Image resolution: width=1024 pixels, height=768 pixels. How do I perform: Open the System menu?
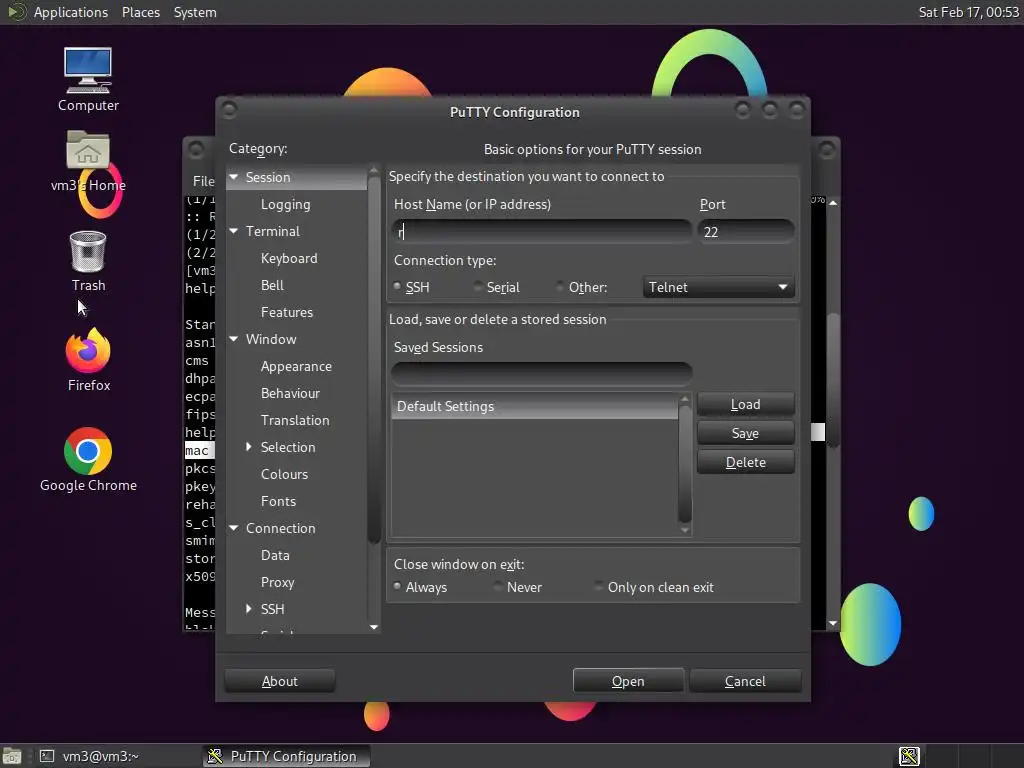tap(195, 12)
